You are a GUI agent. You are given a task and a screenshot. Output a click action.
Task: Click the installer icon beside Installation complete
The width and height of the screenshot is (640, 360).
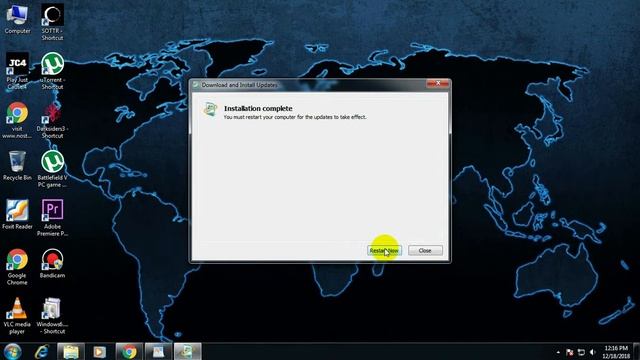point(210,109)
